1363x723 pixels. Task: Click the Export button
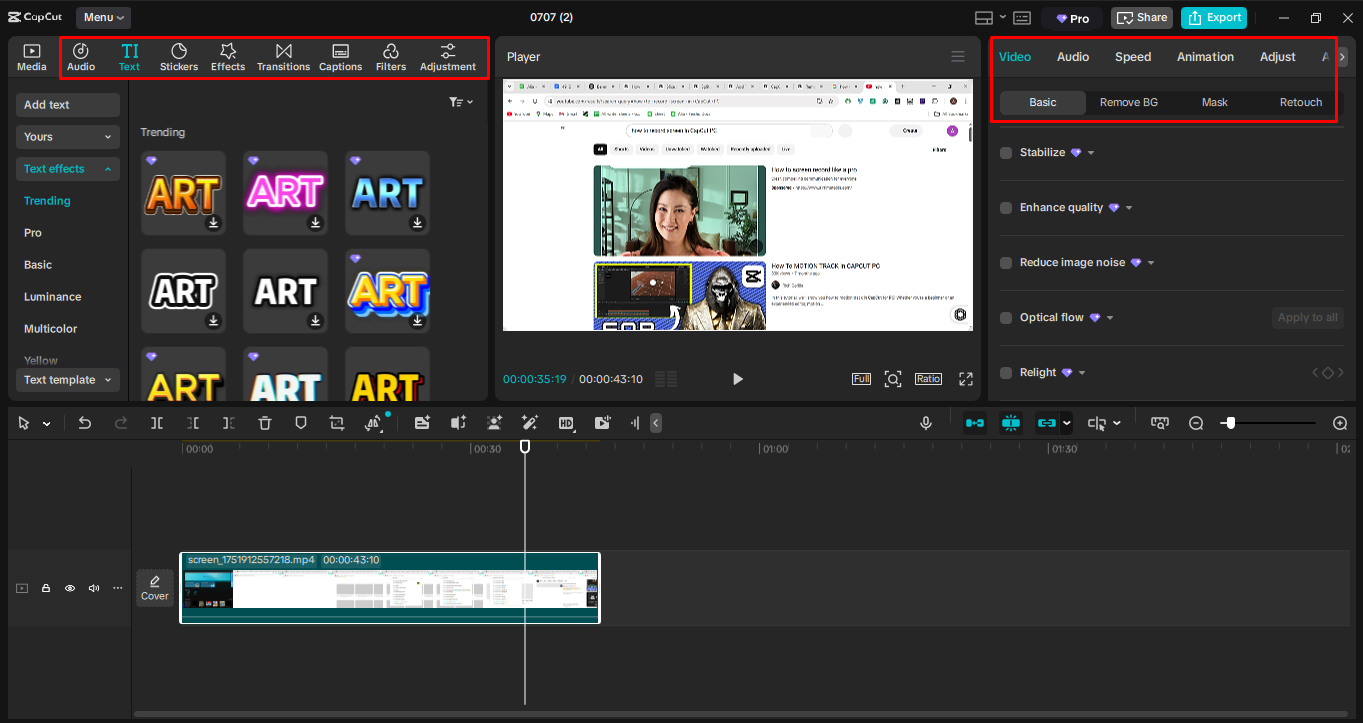point(1213,17)
